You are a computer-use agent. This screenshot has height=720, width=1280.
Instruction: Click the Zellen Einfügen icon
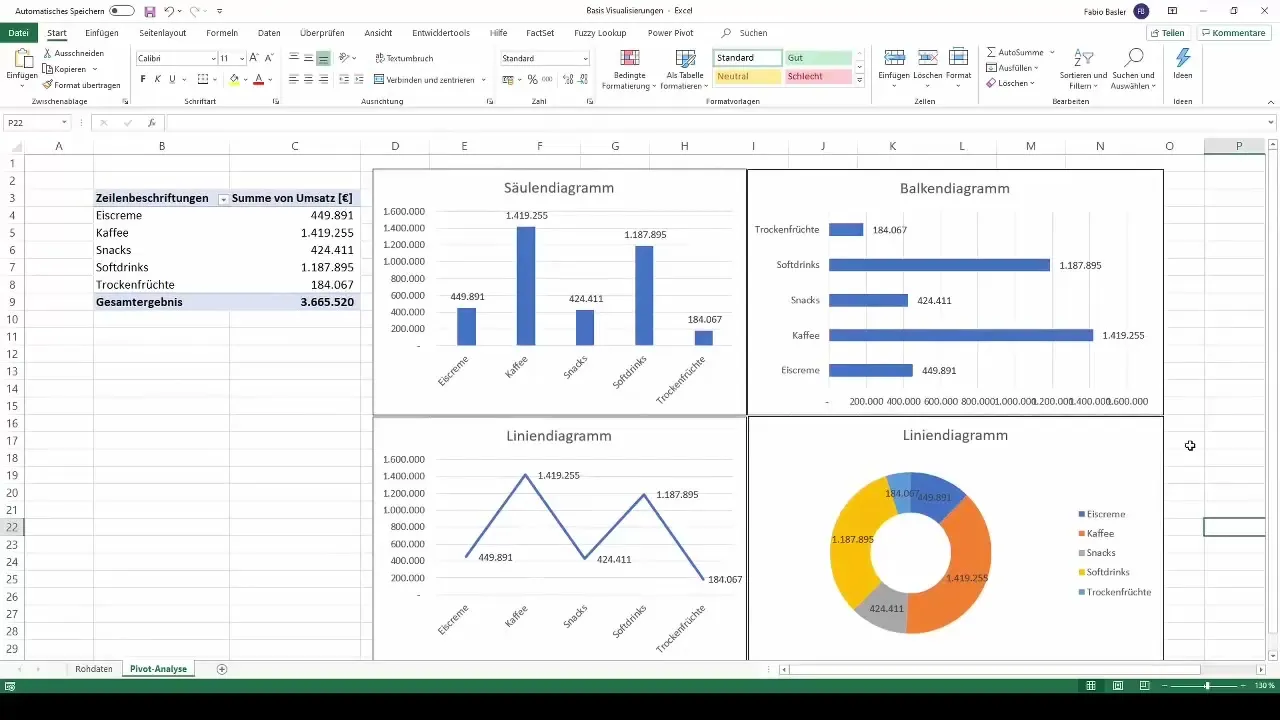pos(894,58)
